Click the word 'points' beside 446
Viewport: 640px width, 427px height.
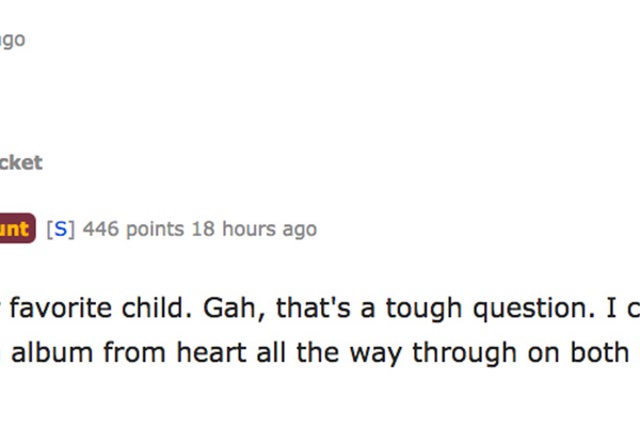coord(155,230)
